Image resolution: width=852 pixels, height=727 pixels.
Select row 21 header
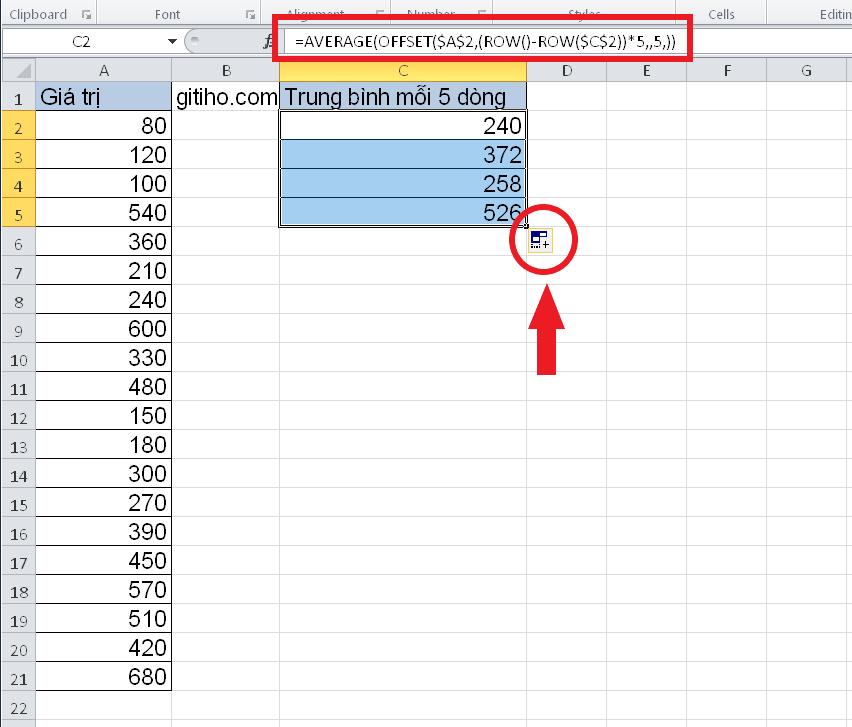tap(18, 676)
